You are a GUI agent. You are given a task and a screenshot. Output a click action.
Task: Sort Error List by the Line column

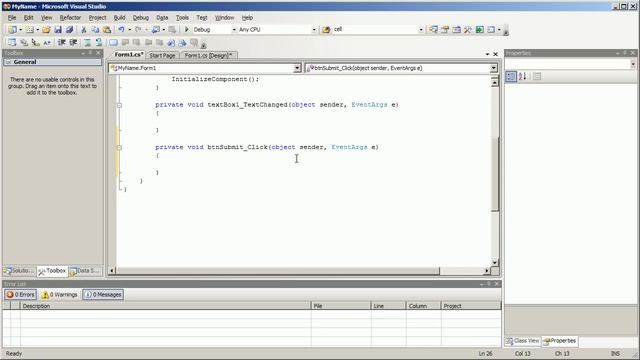[x=389, y=306]
